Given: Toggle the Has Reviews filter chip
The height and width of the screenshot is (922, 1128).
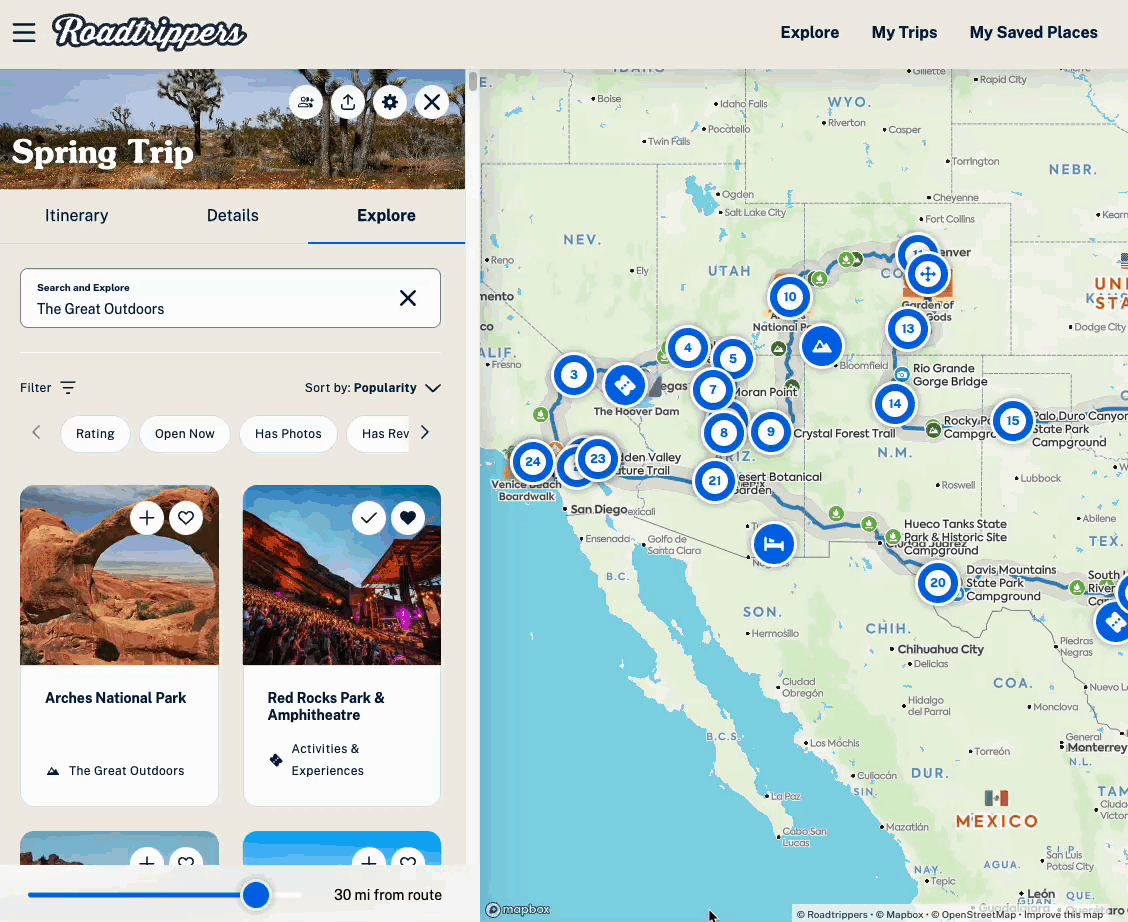Looking at the screenshot, I should pos(378,434).
